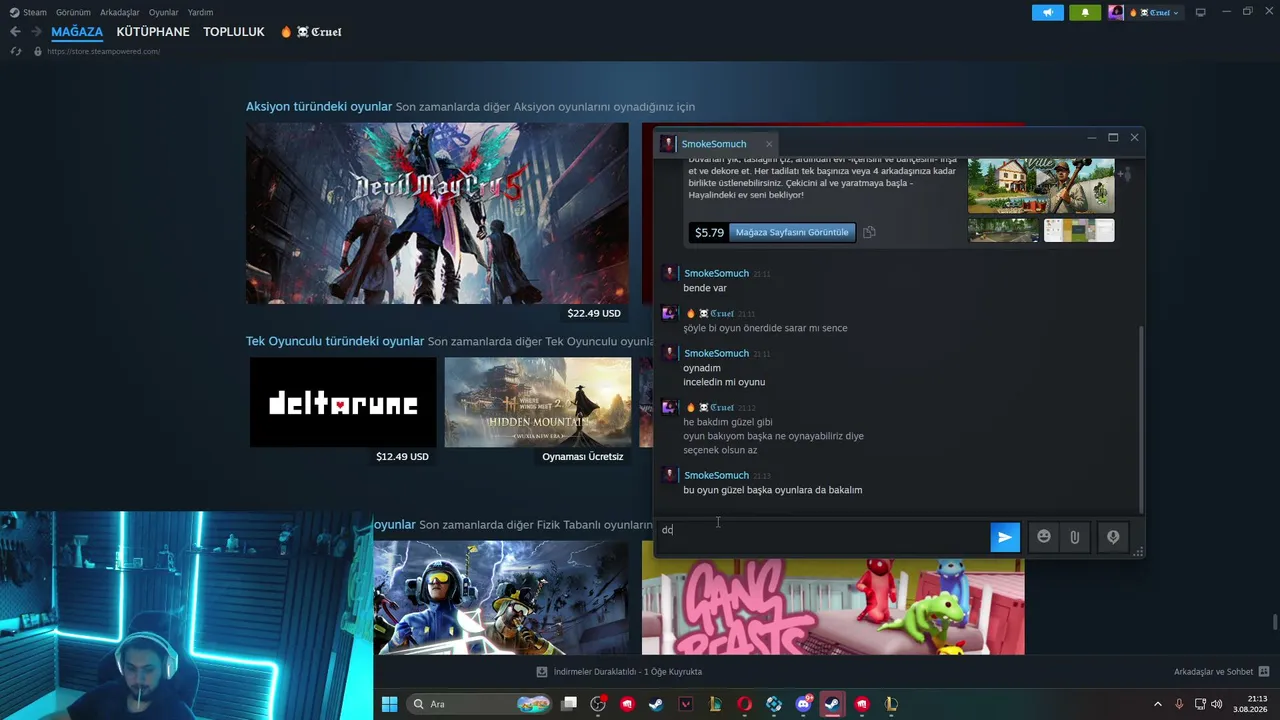Viewport: 1280px width, 720px height.
Task: Switch to the KÜTÜPHANE tab
Action: point(153,32)
